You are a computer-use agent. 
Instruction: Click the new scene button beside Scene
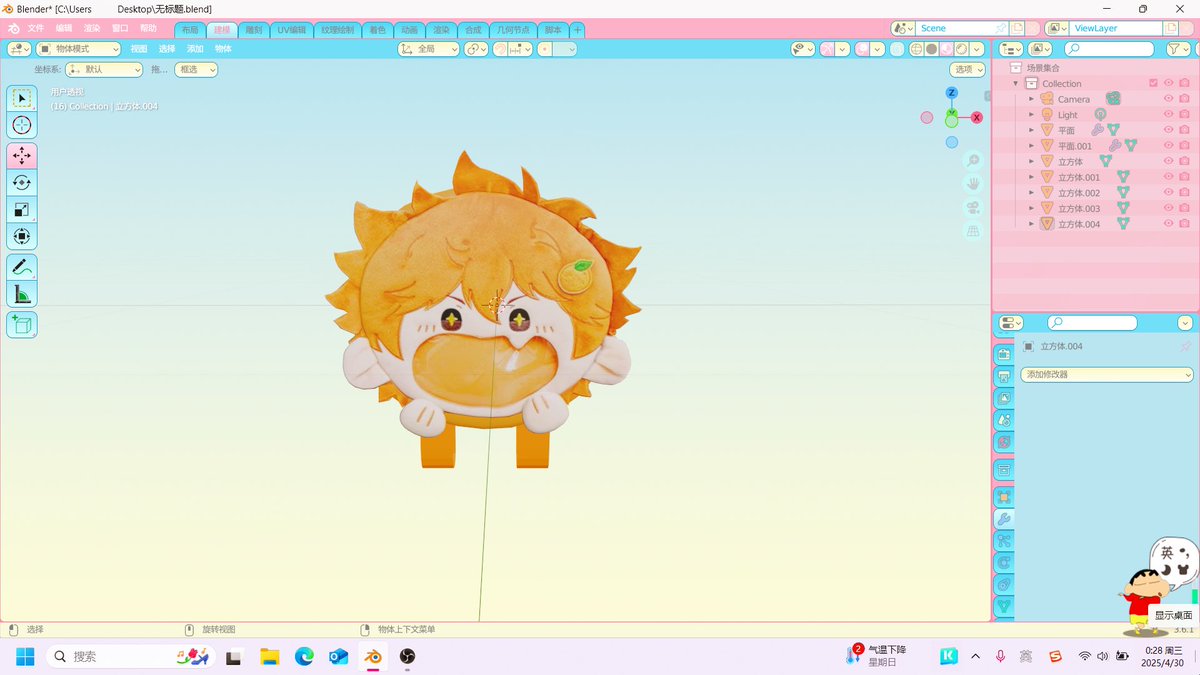[x=1017, y=29]
